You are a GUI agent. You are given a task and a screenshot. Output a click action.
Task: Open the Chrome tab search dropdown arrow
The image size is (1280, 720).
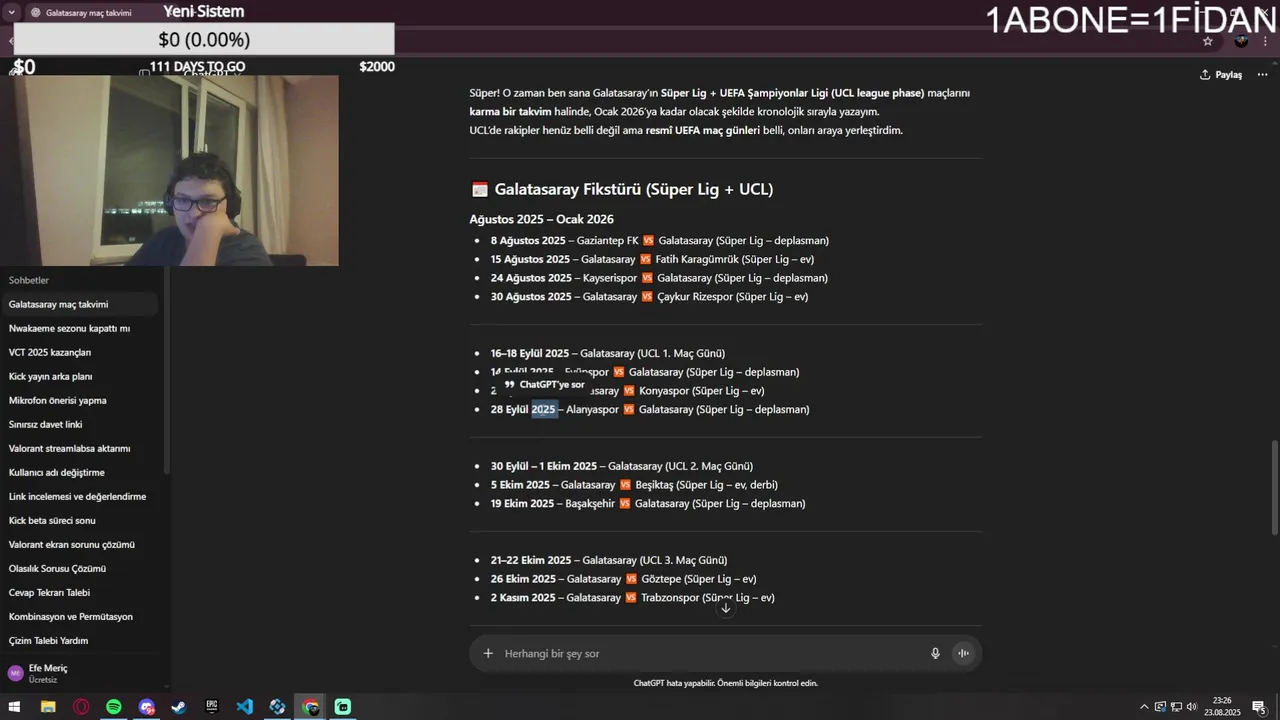coord(13,12)
